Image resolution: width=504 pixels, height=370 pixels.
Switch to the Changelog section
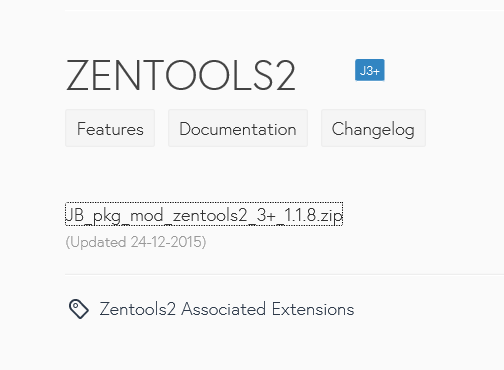pos(373,128)
